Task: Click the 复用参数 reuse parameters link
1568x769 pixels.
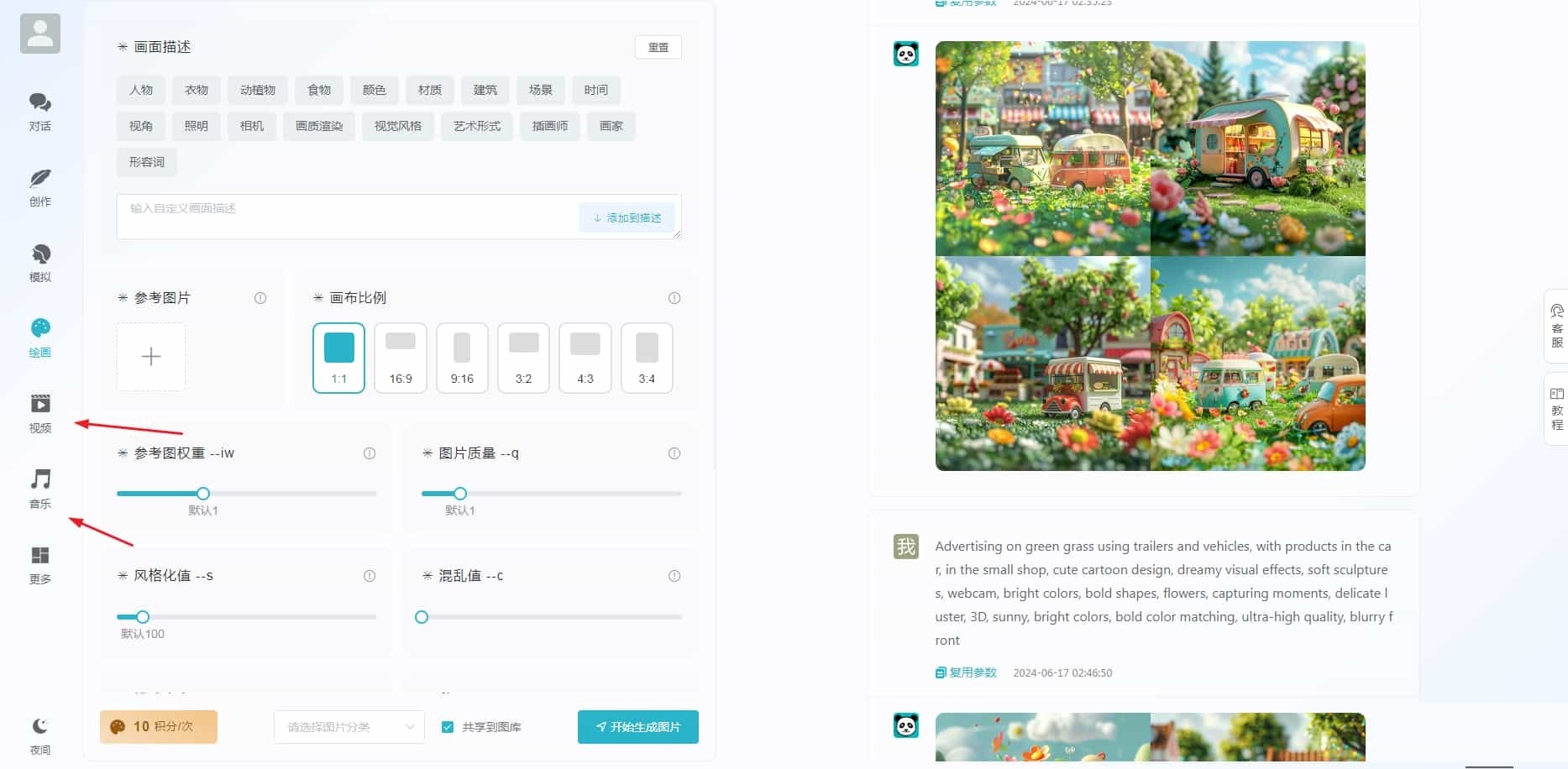Action: pyautogui.click(x=964, y=672)
